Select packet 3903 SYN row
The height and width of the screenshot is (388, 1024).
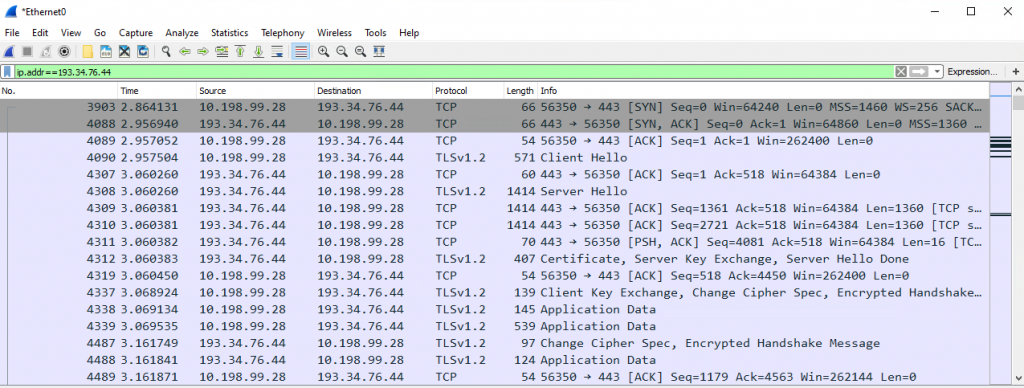pyautogui.click(x=494, y=106)
